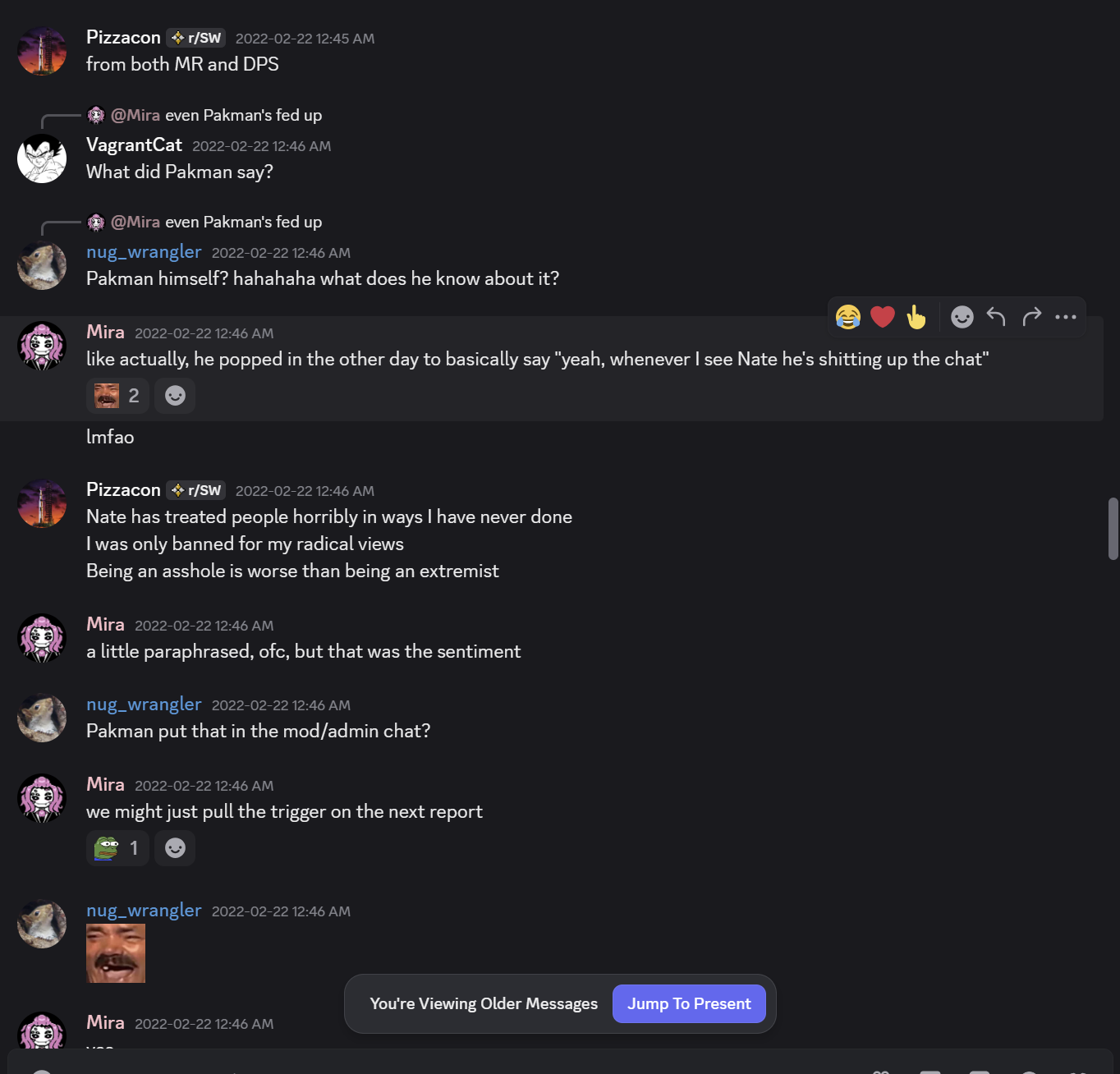
Task: Open the nug_wrangler username profile
Action: tap(144, 252)
